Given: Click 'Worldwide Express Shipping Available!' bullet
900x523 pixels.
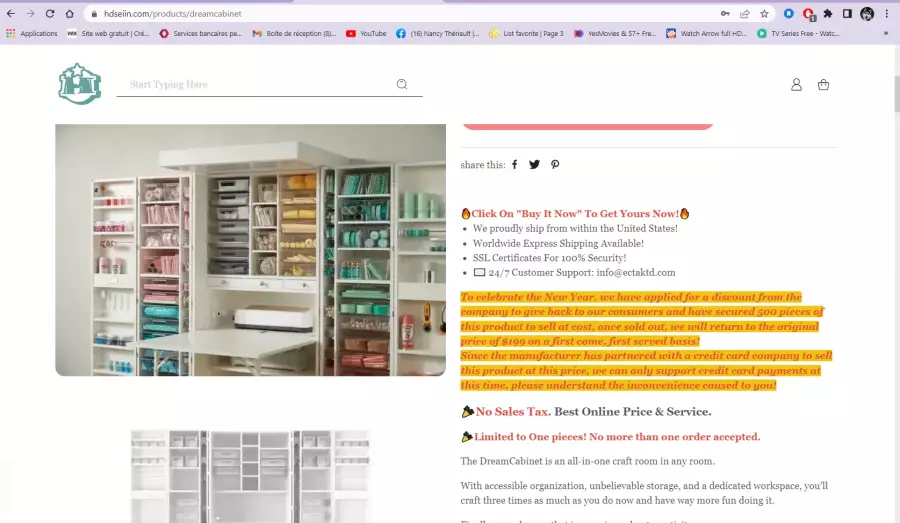Looking at the screenshot, I should coord(558,243).
